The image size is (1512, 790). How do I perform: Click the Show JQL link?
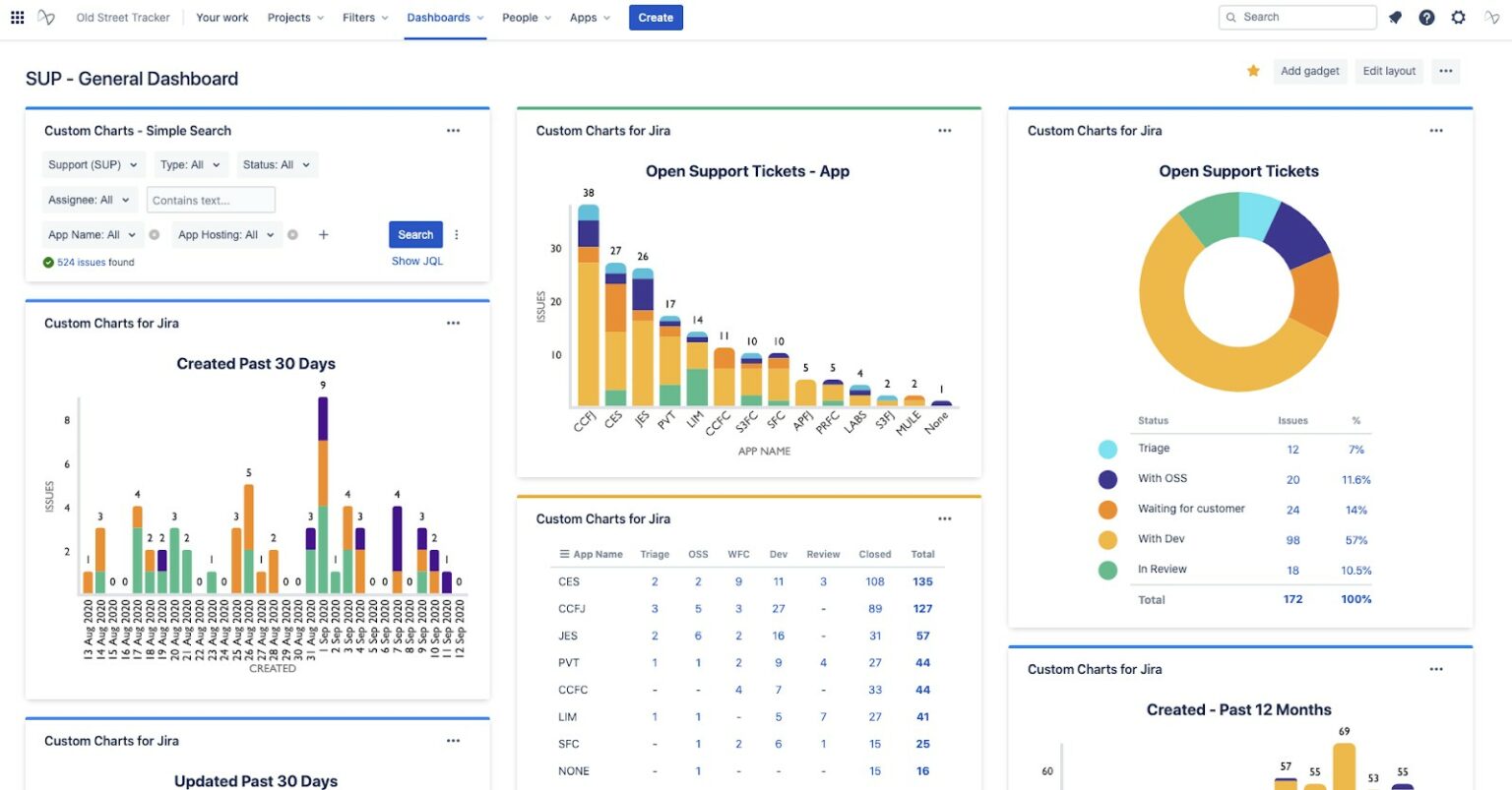[x=417, y=262]
